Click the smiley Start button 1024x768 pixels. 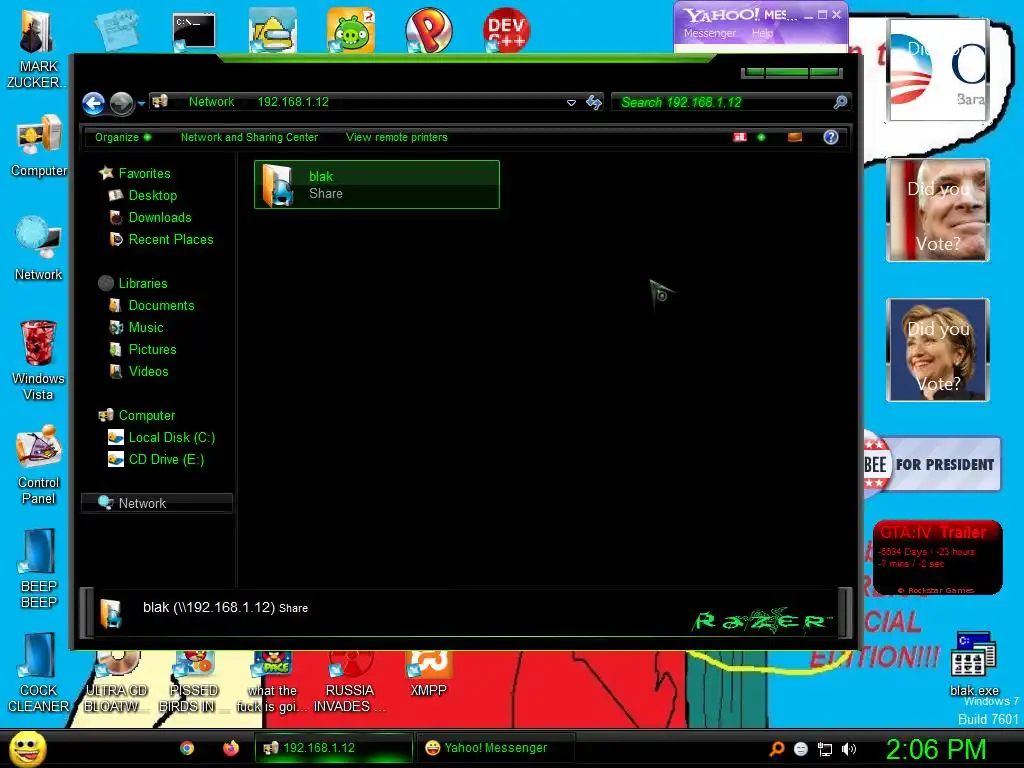point(27,748)
